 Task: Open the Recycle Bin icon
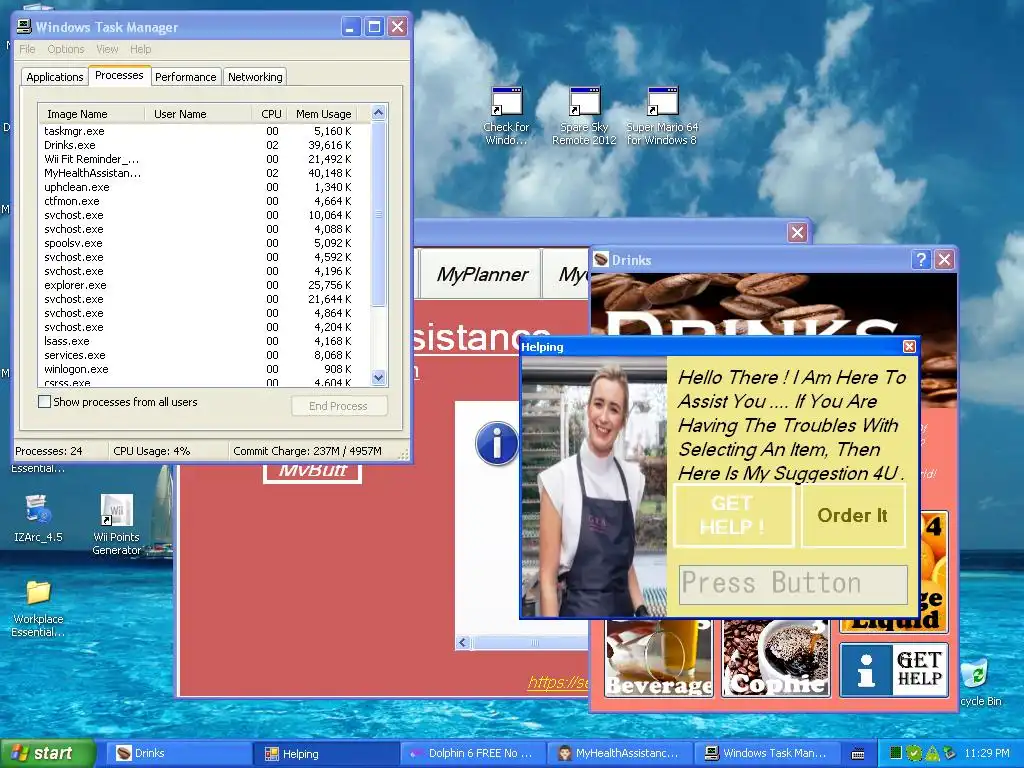click(x=978, y=683)
